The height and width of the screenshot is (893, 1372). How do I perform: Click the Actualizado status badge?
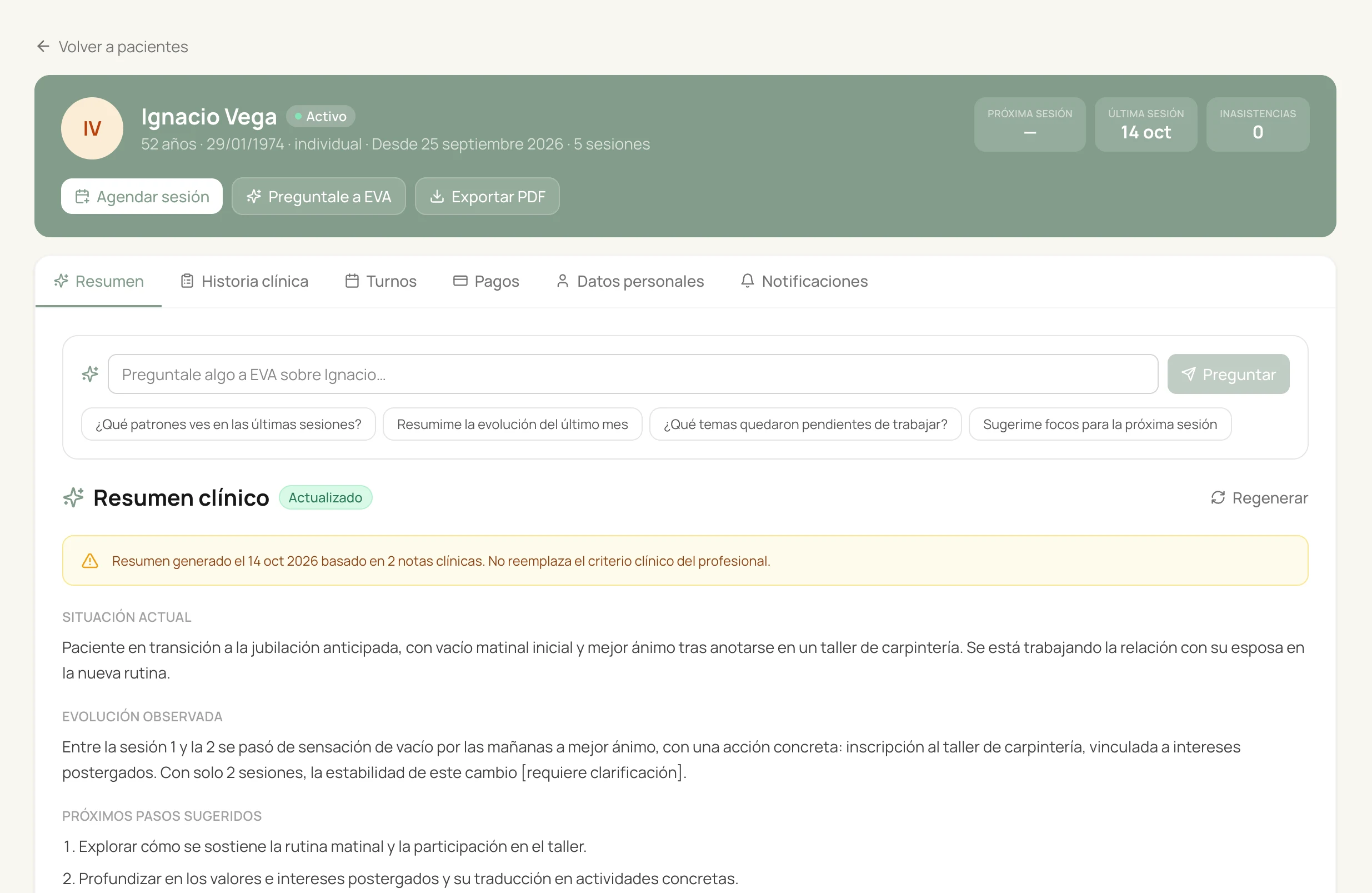[326, 497]
